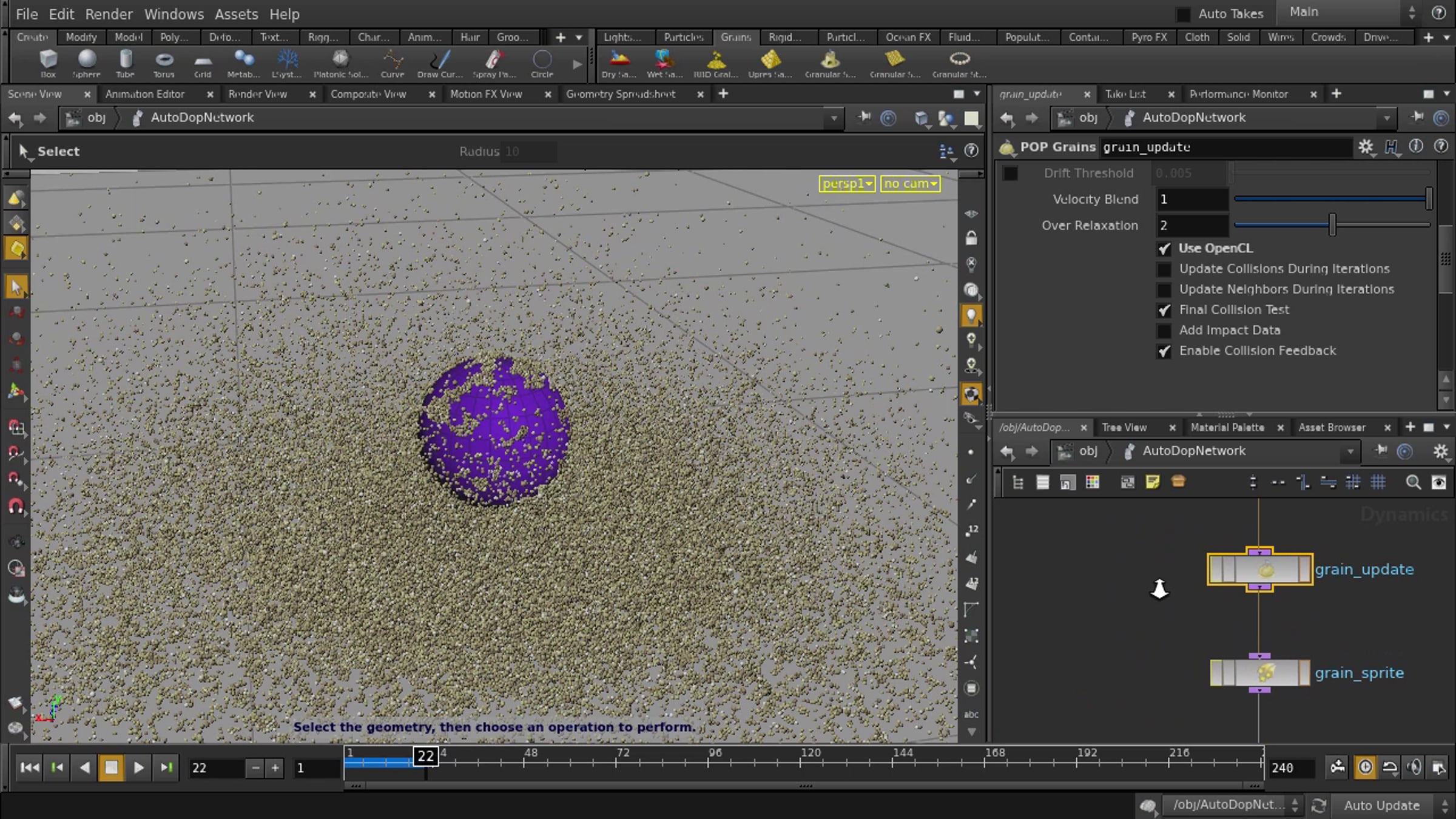Open the Render menu
Viewport: 1456px width, 819px height.
click(x=109, y=14)
